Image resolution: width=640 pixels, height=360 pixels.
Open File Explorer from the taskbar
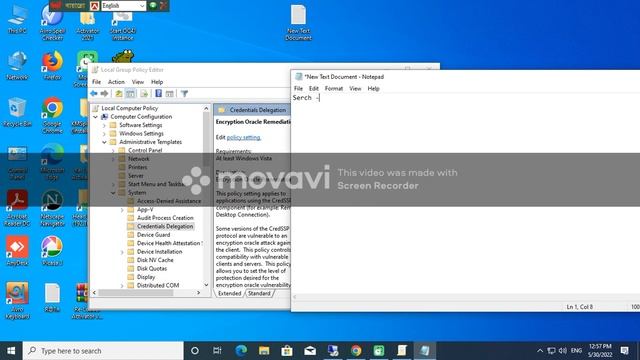(264, 351)
